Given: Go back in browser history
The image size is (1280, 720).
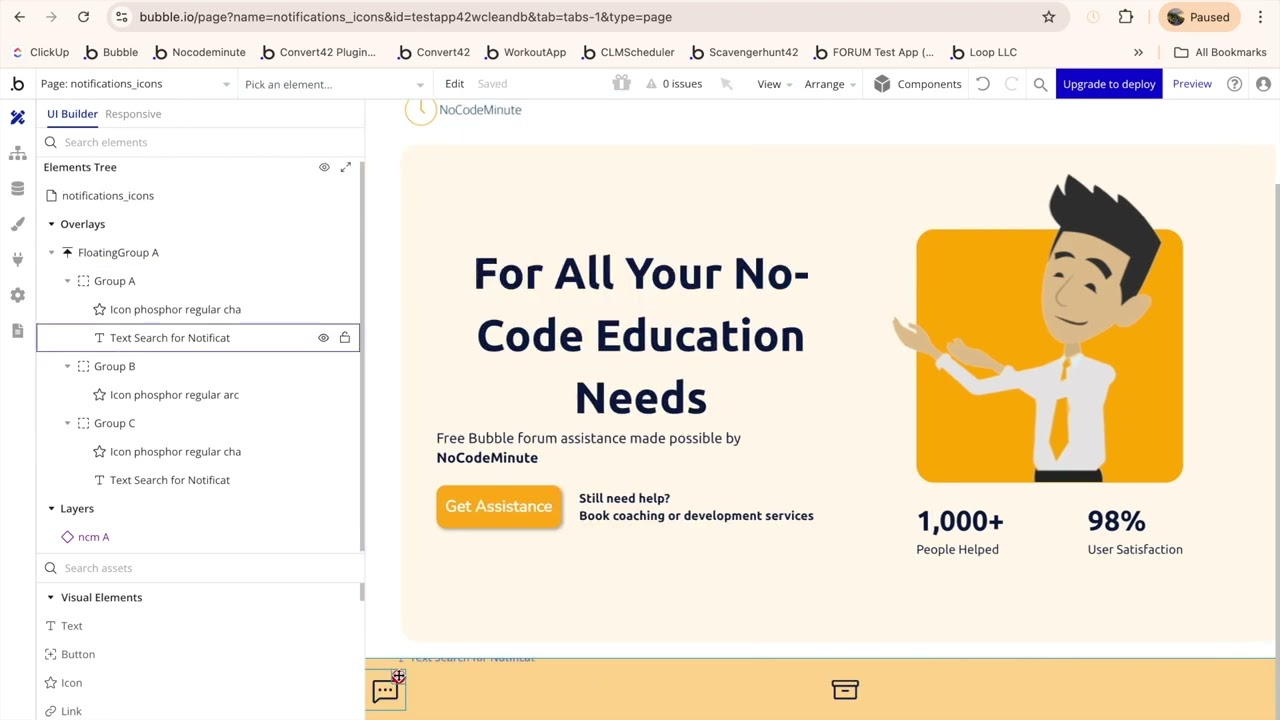Looking at the screenshot, I should click(19, 17).
